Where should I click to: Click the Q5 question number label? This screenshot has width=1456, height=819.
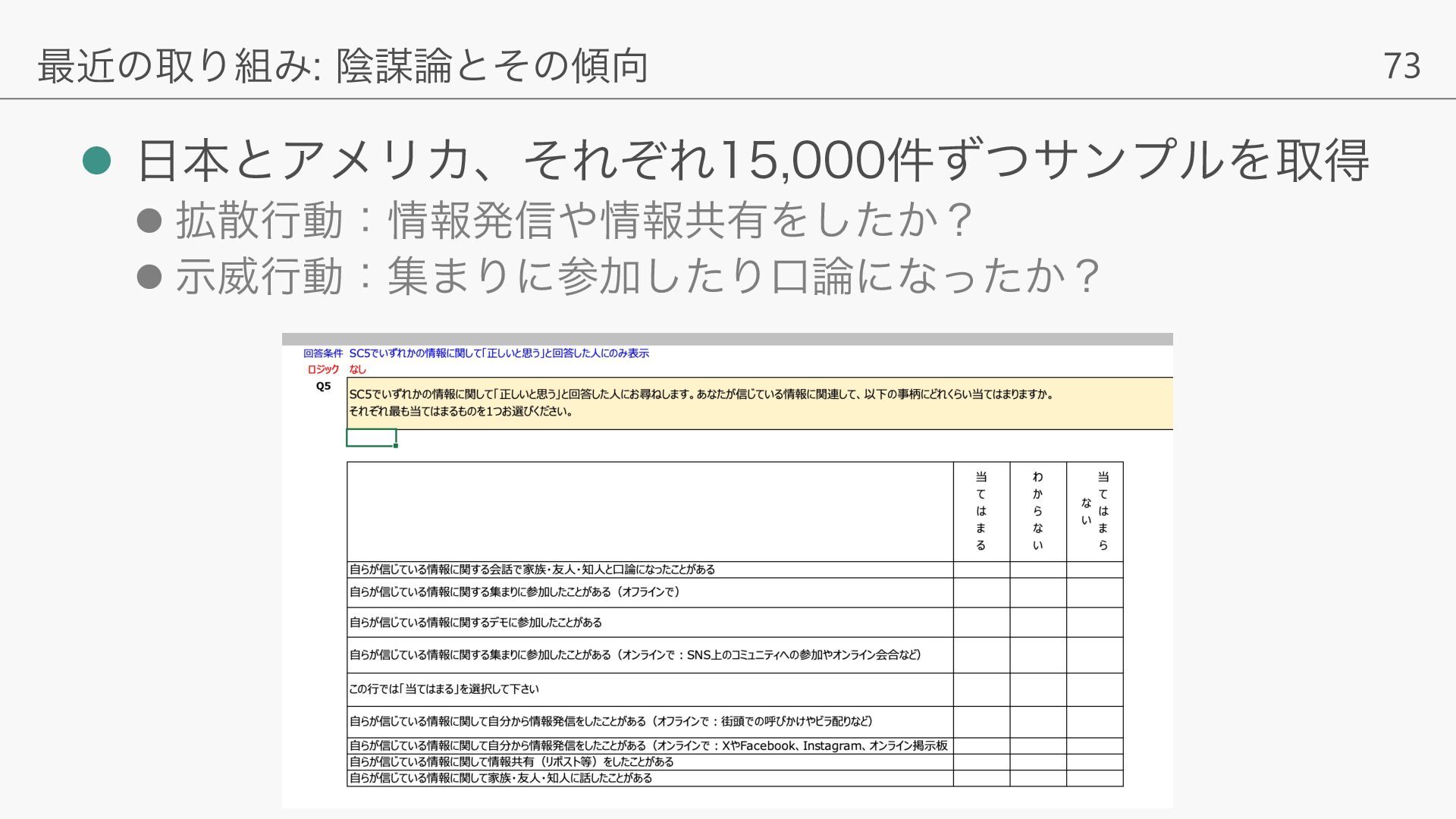(x=324, y=386)
